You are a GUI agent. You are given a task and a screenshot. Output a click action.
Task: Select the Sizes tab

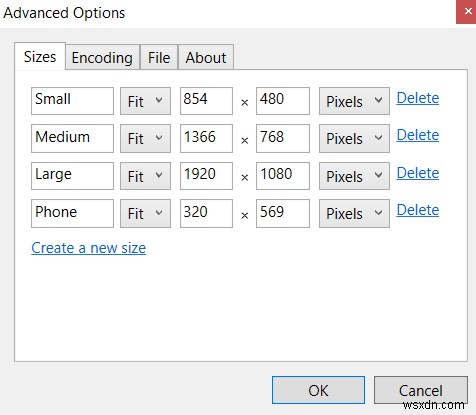[40, 56]
